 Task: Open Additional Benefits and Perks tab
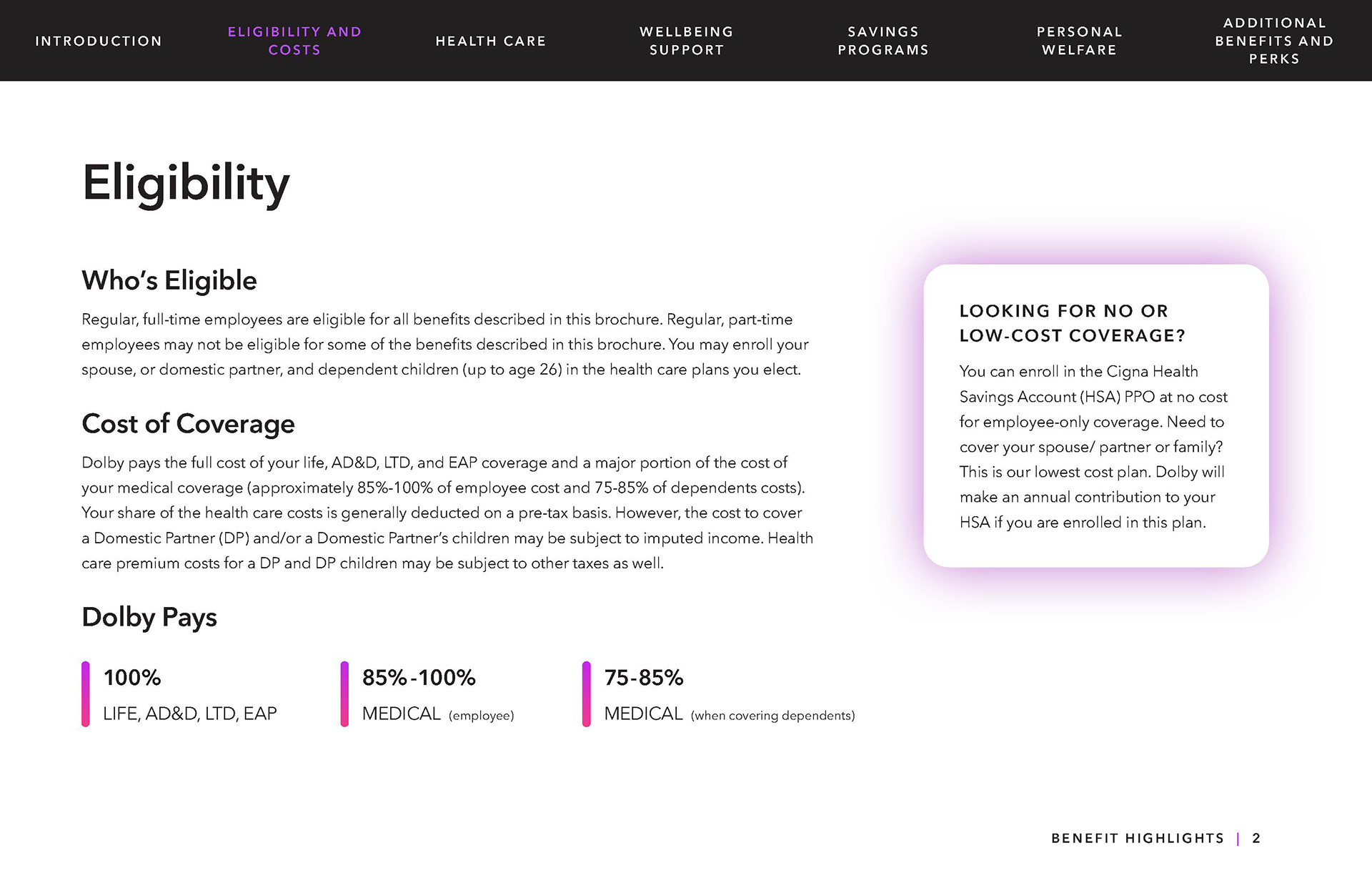1275,41
